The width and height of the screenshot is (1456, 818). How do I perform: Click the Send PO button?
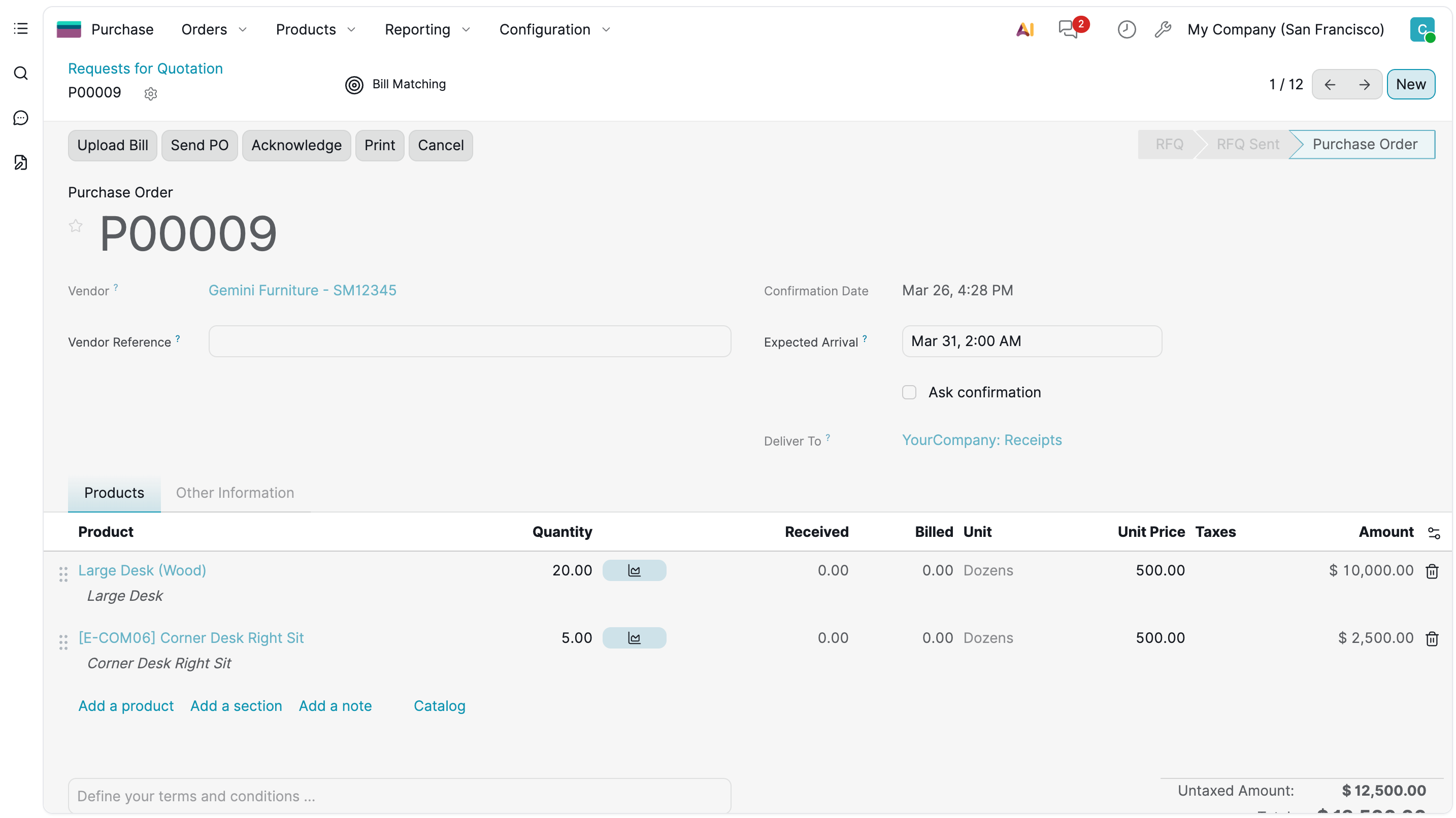point(199,145)
